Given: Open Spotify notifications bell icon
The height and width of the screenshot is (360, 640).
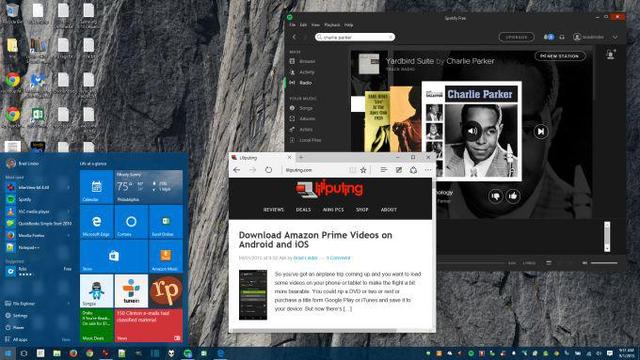Looking at the screenshot, I should (x=562, y=37).
